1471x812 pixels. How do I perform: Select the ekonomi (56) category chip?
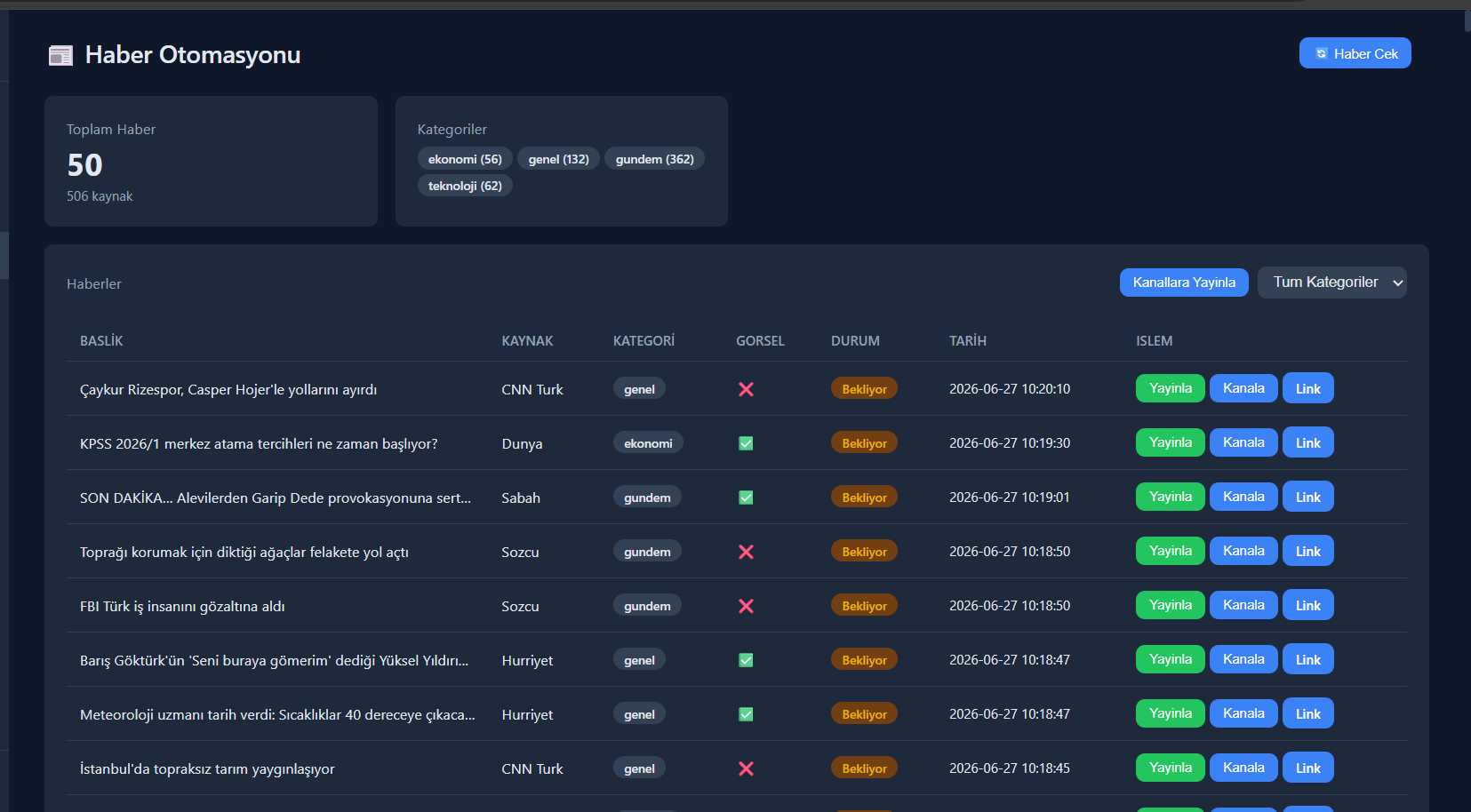(x=465, y=159)
